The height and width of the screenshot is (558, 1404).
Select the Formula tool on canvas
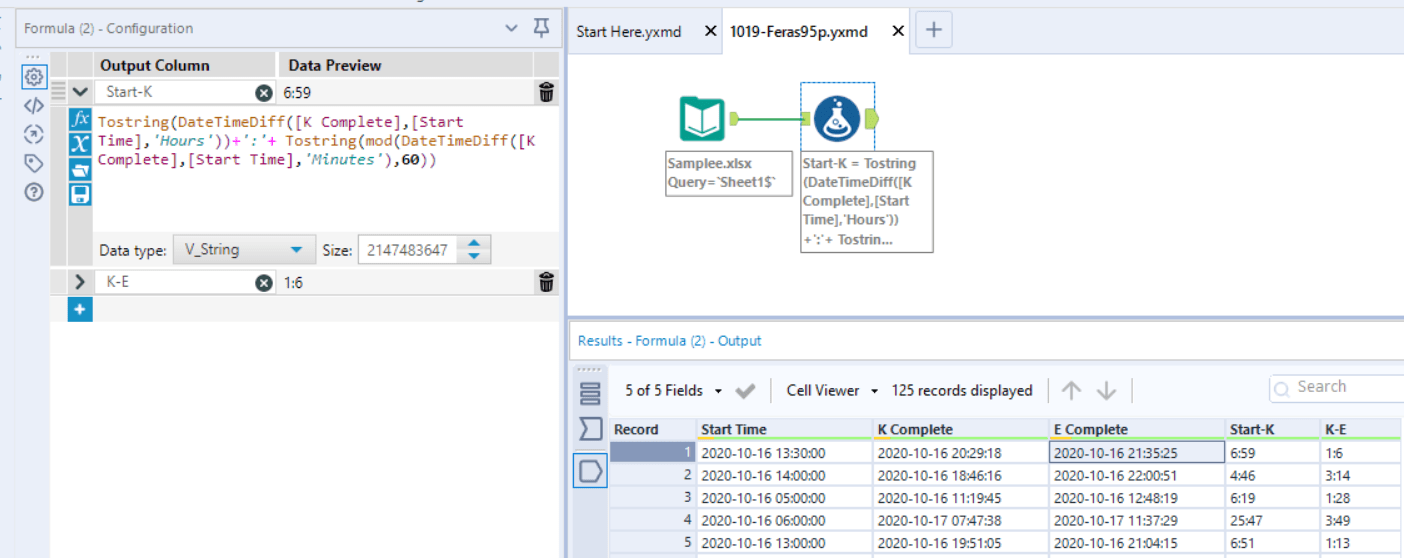(837, 119)
